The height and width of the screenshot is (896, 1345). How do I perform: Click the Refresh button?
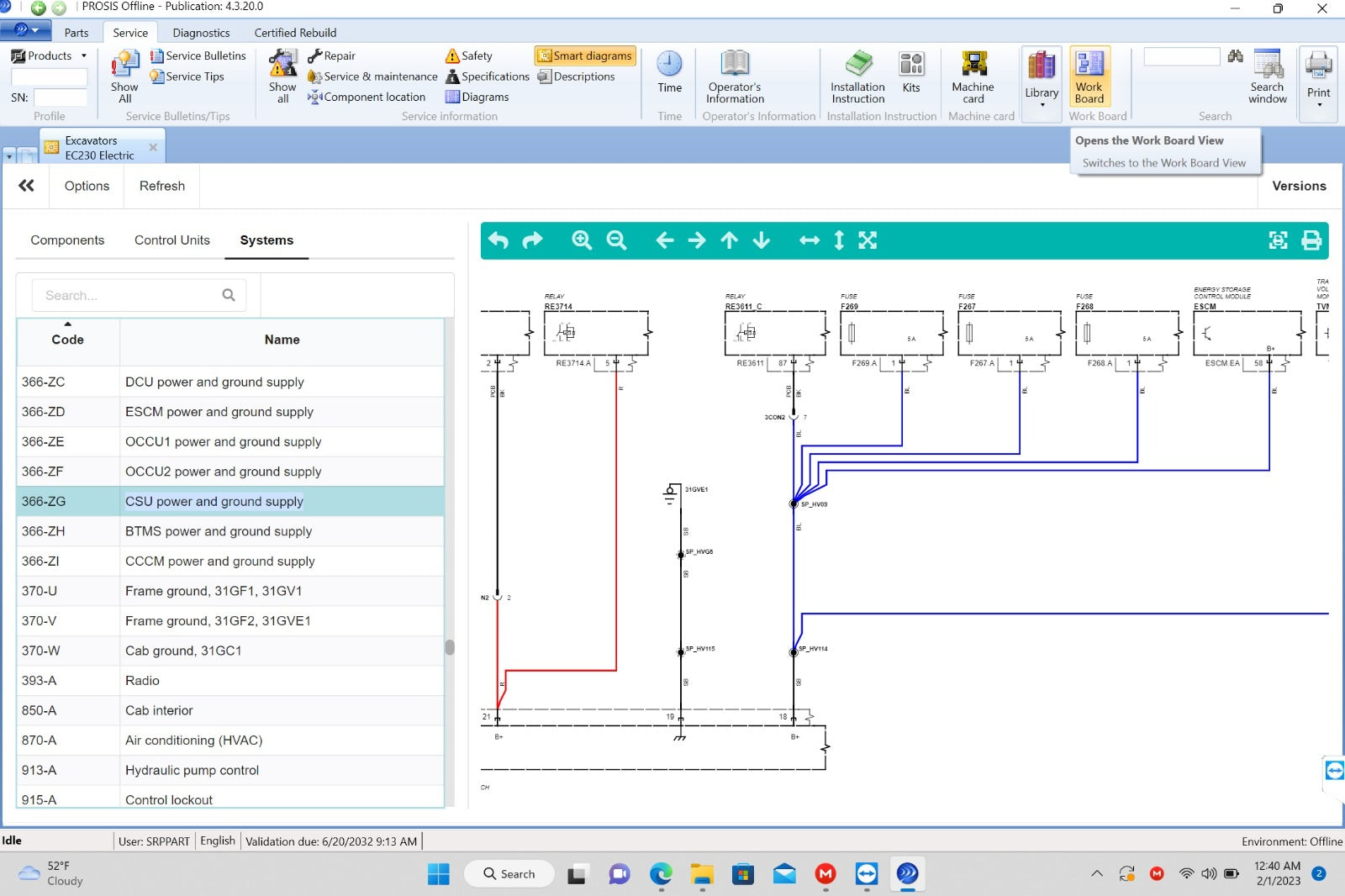pos(161,186)
